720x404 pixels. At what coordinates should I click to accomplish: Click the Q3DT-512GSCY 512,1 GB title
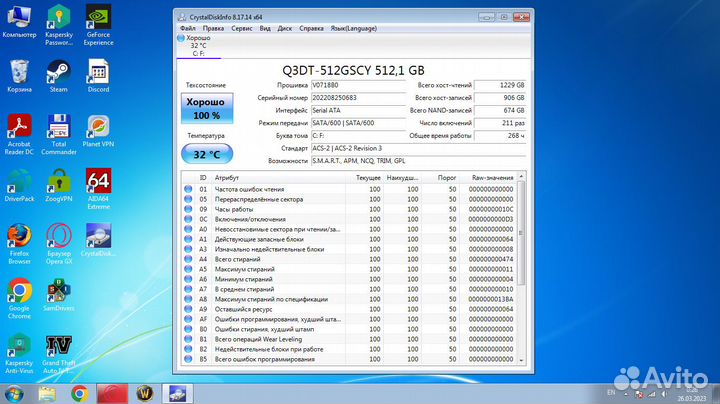point(353,70)
